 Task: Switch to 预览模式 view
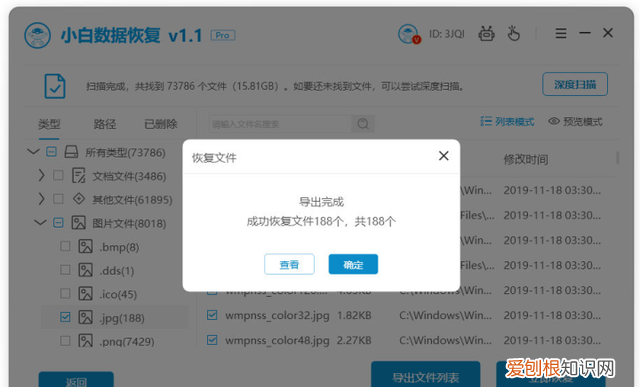576,122
